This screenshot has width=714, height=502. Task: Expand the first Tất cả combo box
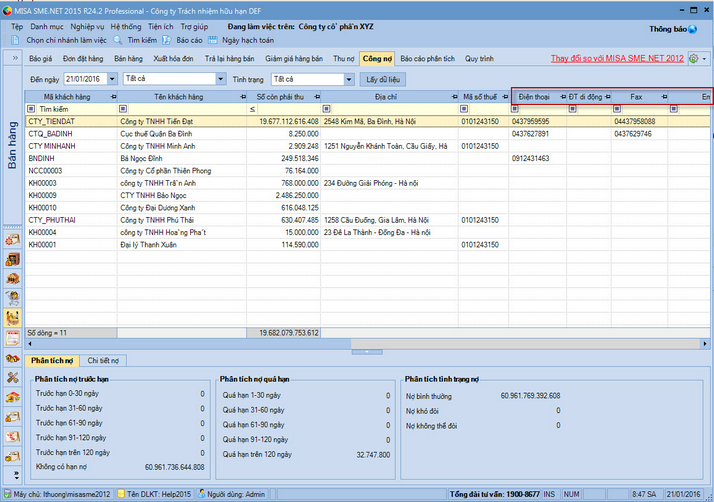[221, 79]
